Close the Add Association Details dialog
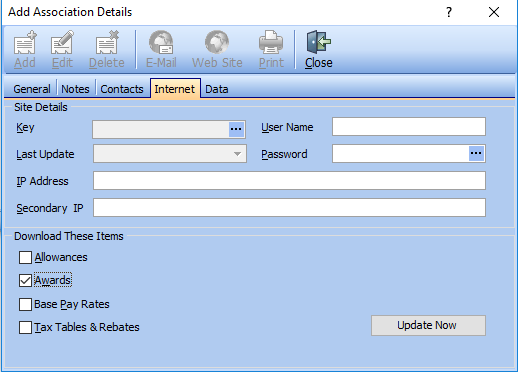Image resolution: width=518 pixels, height=372 pixels. [494, 12]
